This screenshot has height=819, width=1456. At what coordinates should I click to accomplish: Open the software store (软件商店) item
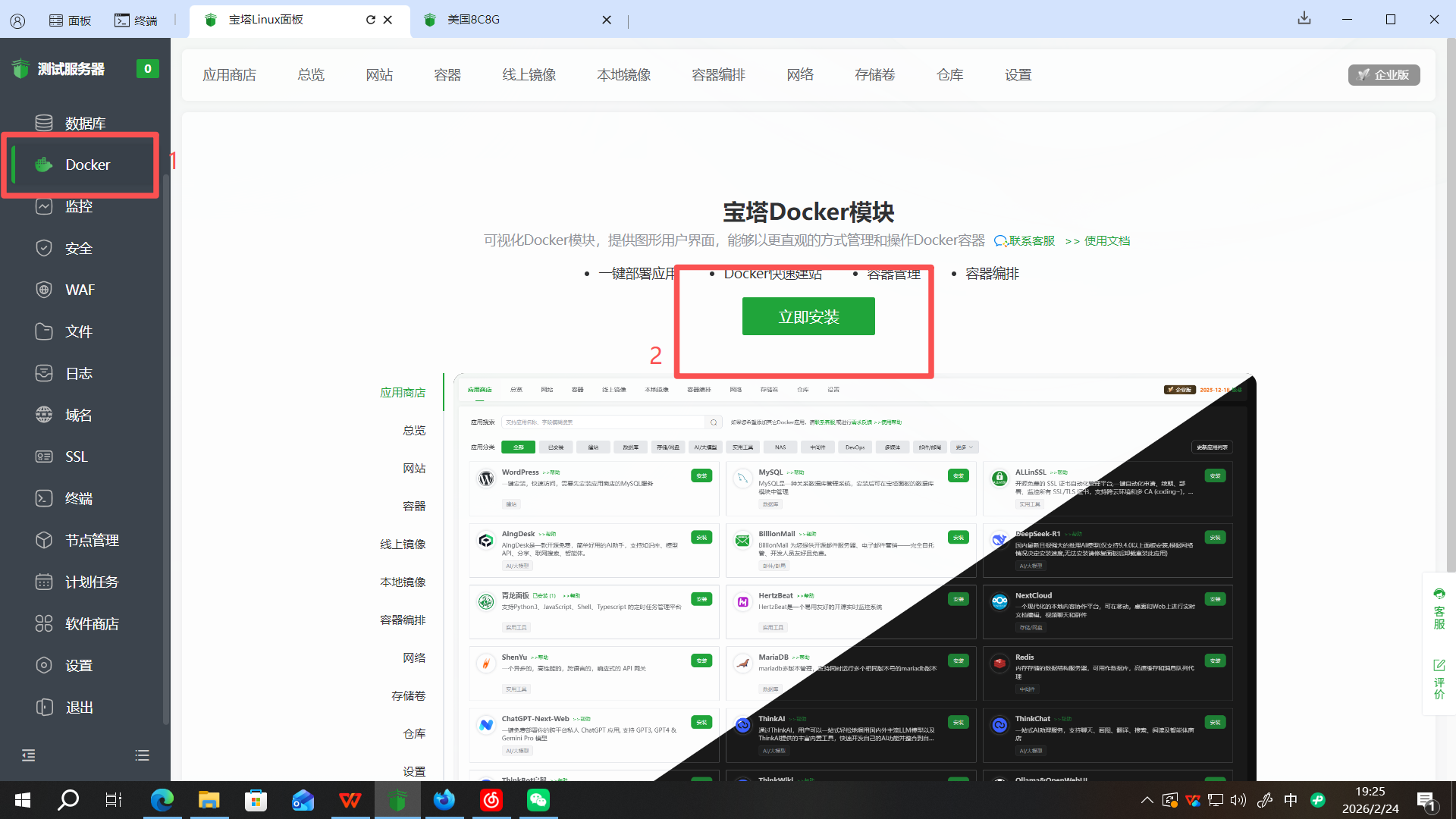click(x=91, y=623)
